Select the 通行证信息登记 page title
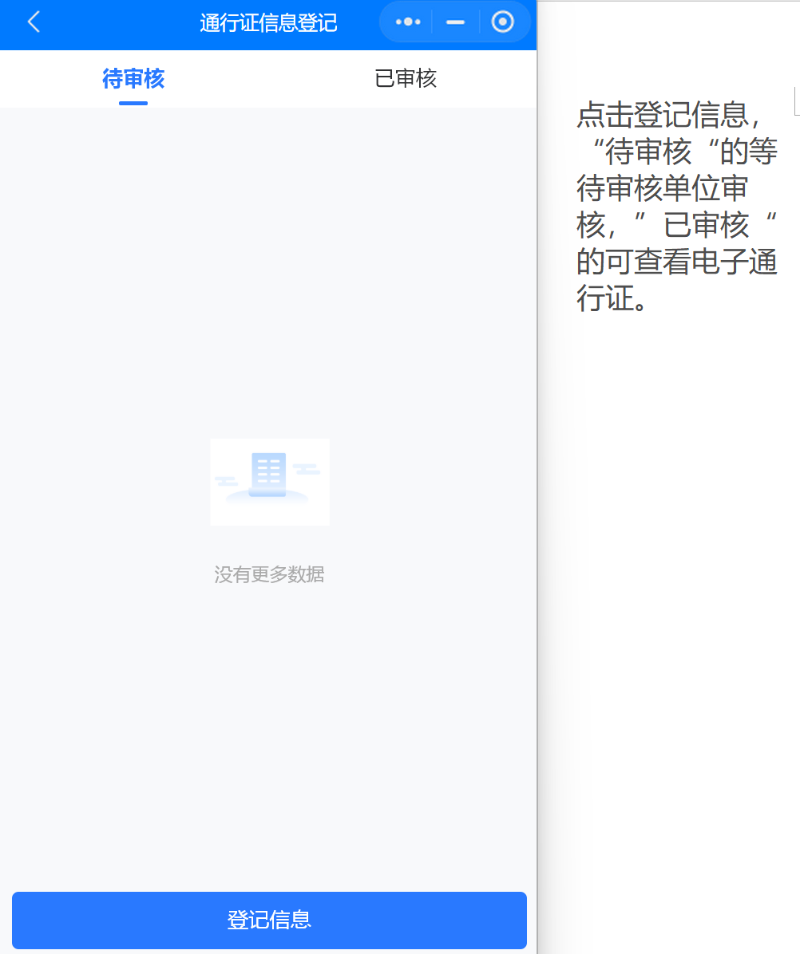The width and height of the screenshot is (800, 954). (x=268, y=23)
